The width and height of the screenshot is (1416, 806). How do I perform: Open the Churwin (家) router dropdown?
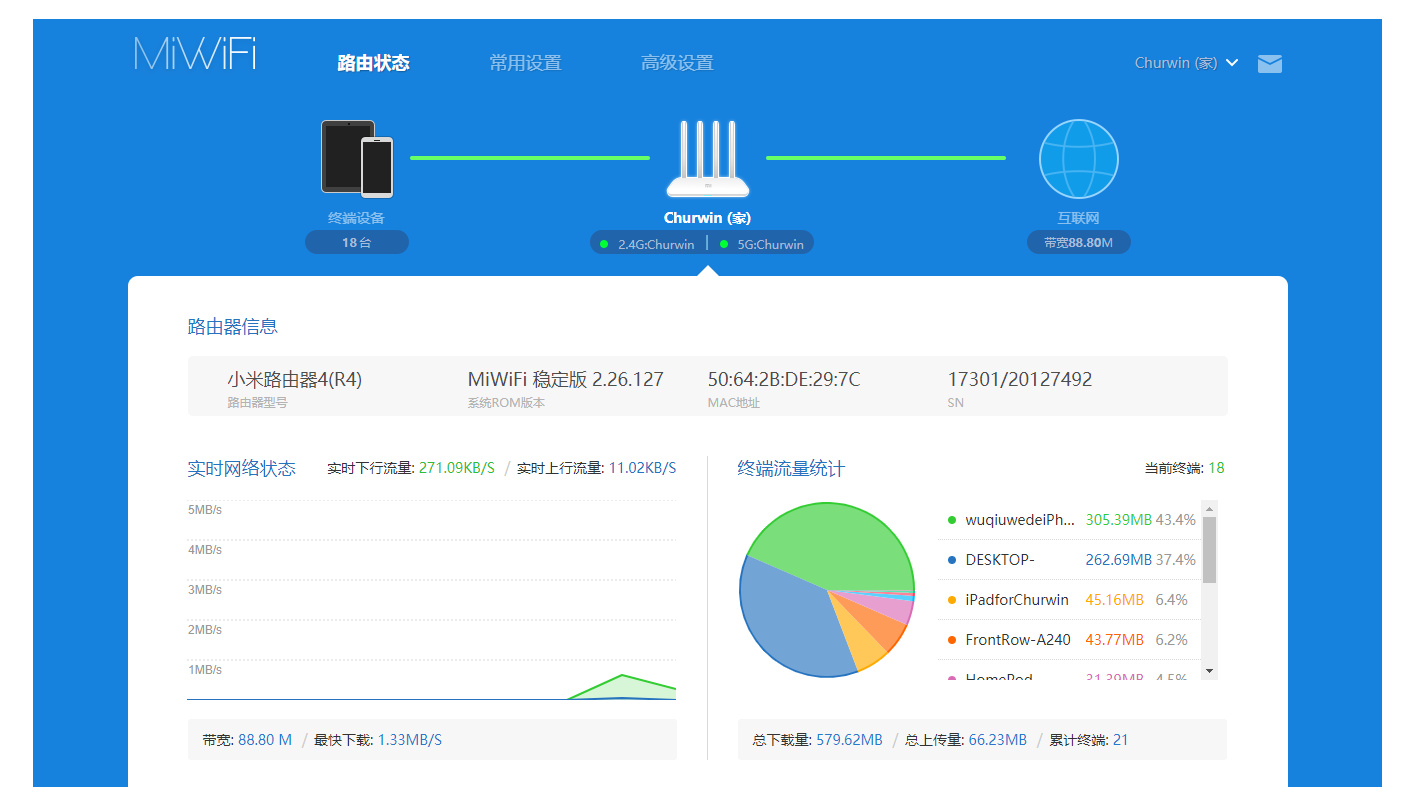click(1186, 63)
